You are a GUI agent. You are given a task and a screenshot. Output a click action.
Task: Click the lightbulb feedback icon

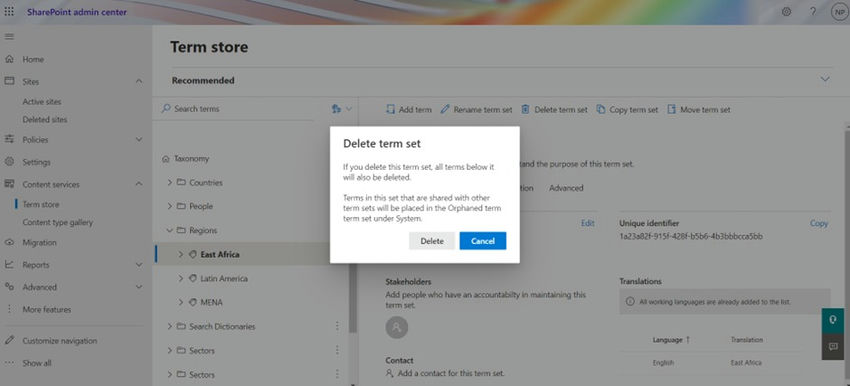833,320
